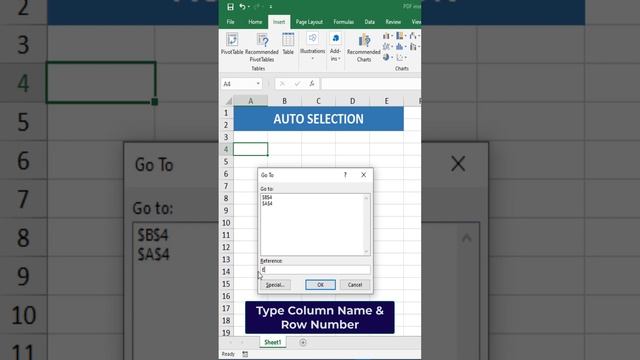This screenshot has width=640, height=360.
Task: Open the Customize Quick Access Toolbar arrow
Action: 271,7
